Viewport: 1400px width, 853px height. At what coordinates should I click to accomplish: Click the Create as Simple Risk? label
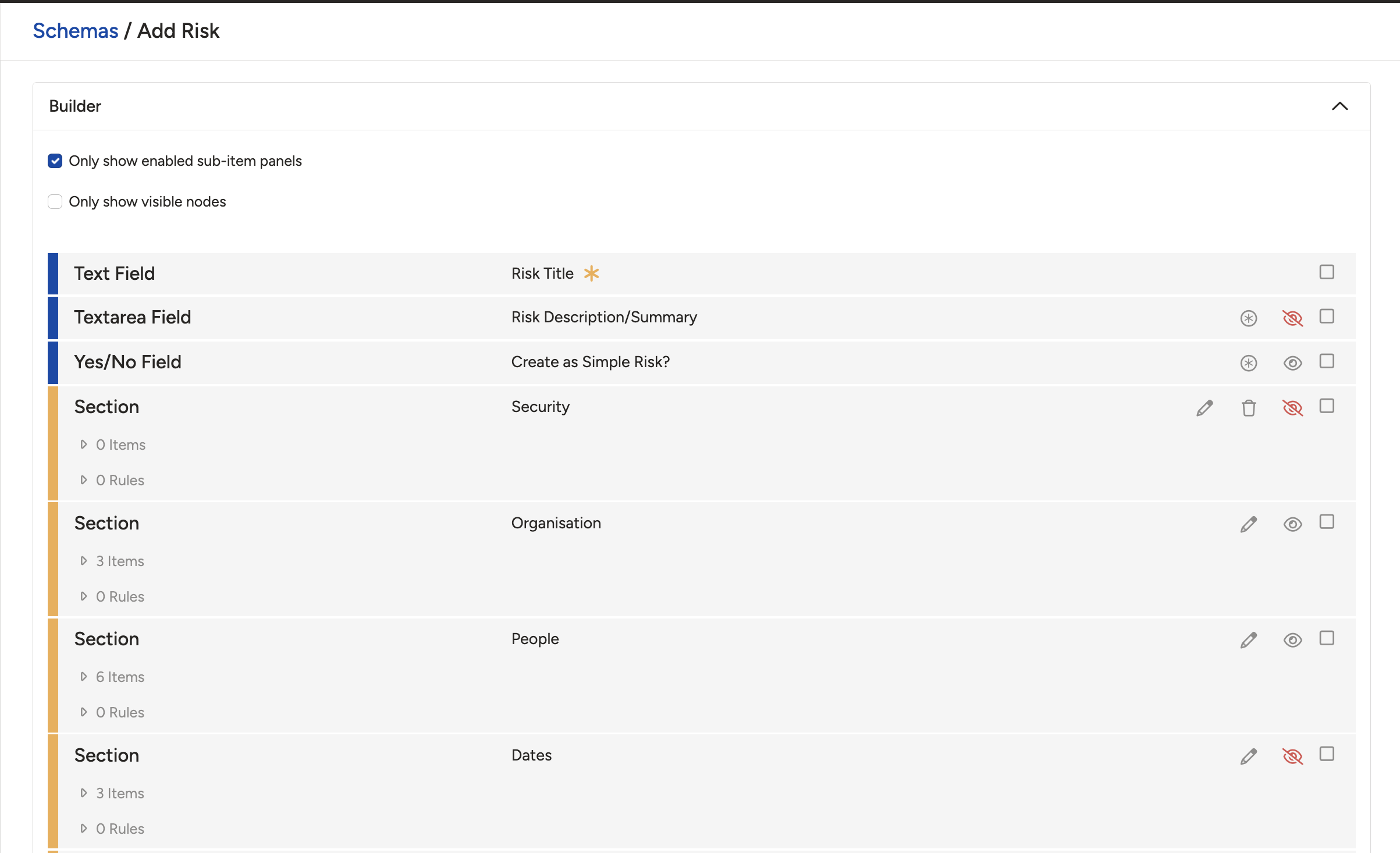coord(591,362)
